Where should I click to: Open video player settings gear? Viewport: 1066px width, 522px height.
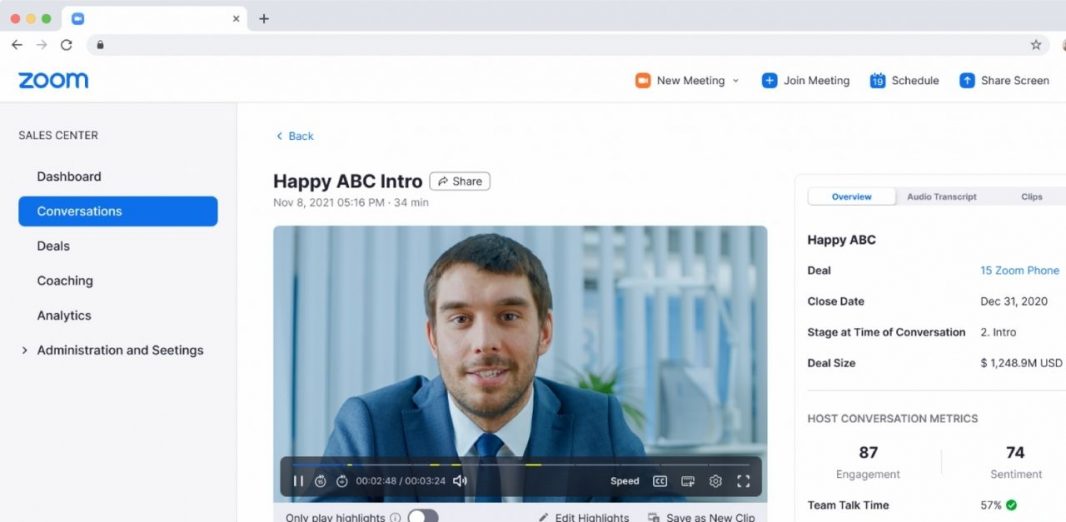click(x=715, y=481)
